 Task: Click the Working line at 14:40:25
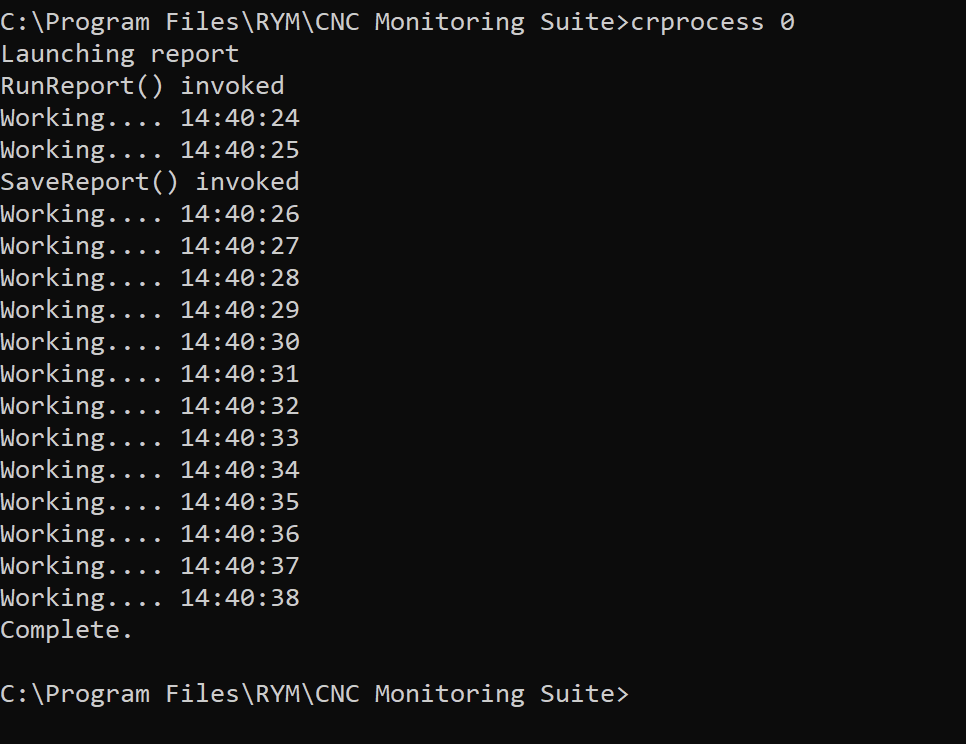(150, 150)
